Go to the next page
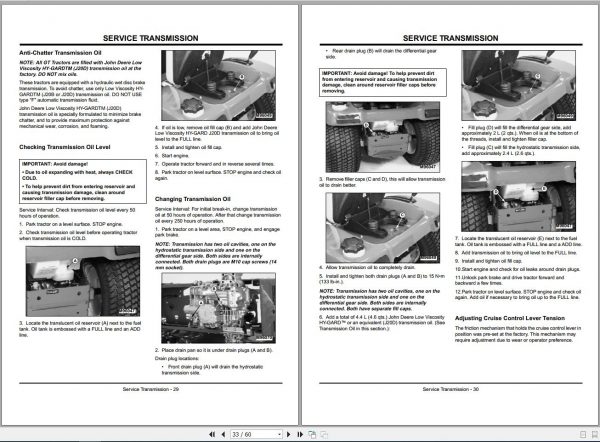600x442 pixels. [x=289, y=434]
